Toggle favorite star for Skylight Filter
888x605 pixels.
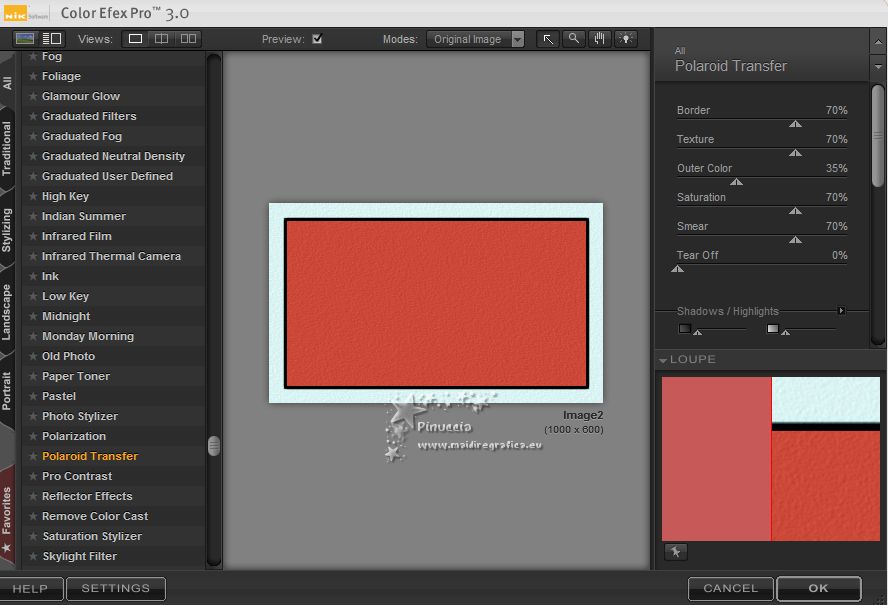33,556
